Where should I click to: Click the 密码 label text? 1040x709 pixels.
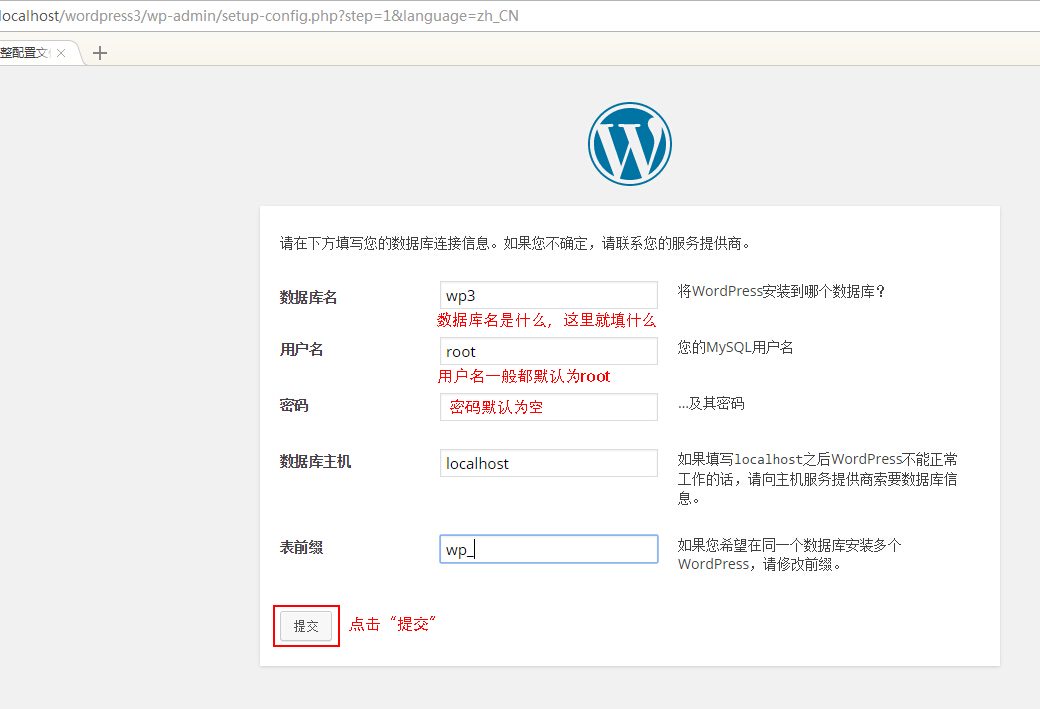292,405
